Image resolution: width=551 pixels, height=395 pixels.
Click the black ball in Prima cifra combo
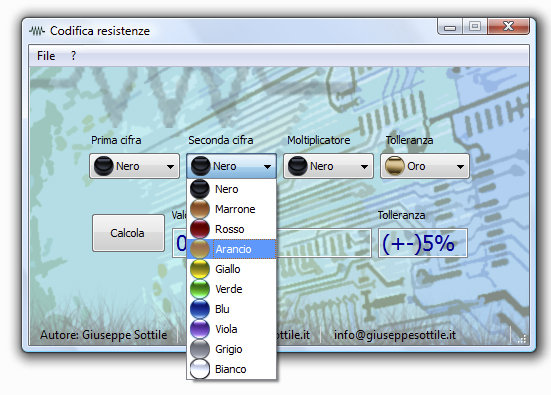pyautogui.click(x=104, y=166)
